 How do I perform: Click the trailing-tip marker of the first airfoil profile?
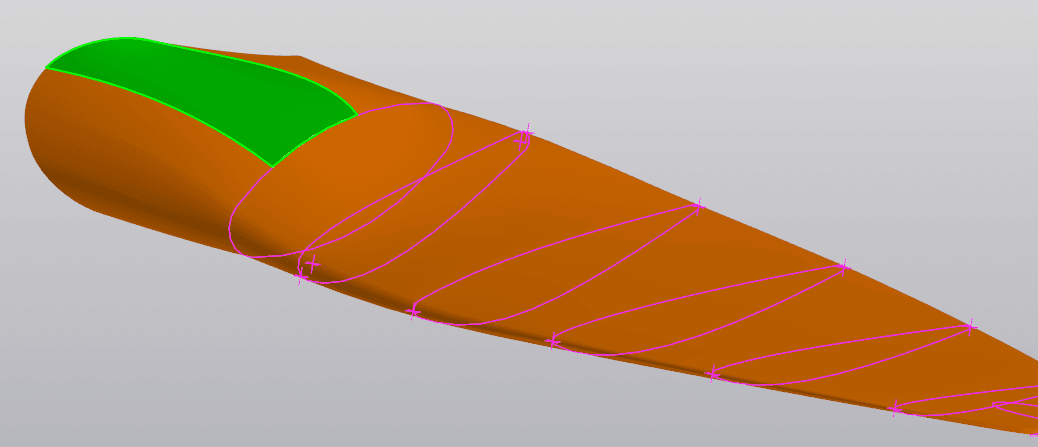(525, 134)
